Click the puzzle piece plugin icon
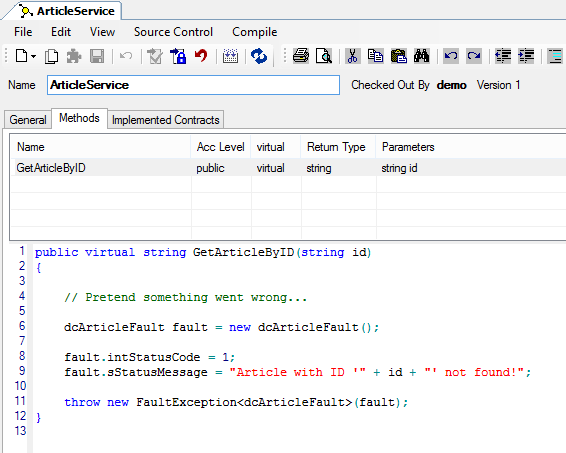Screen dimensions: 566x453 click(x=74, y=57)
